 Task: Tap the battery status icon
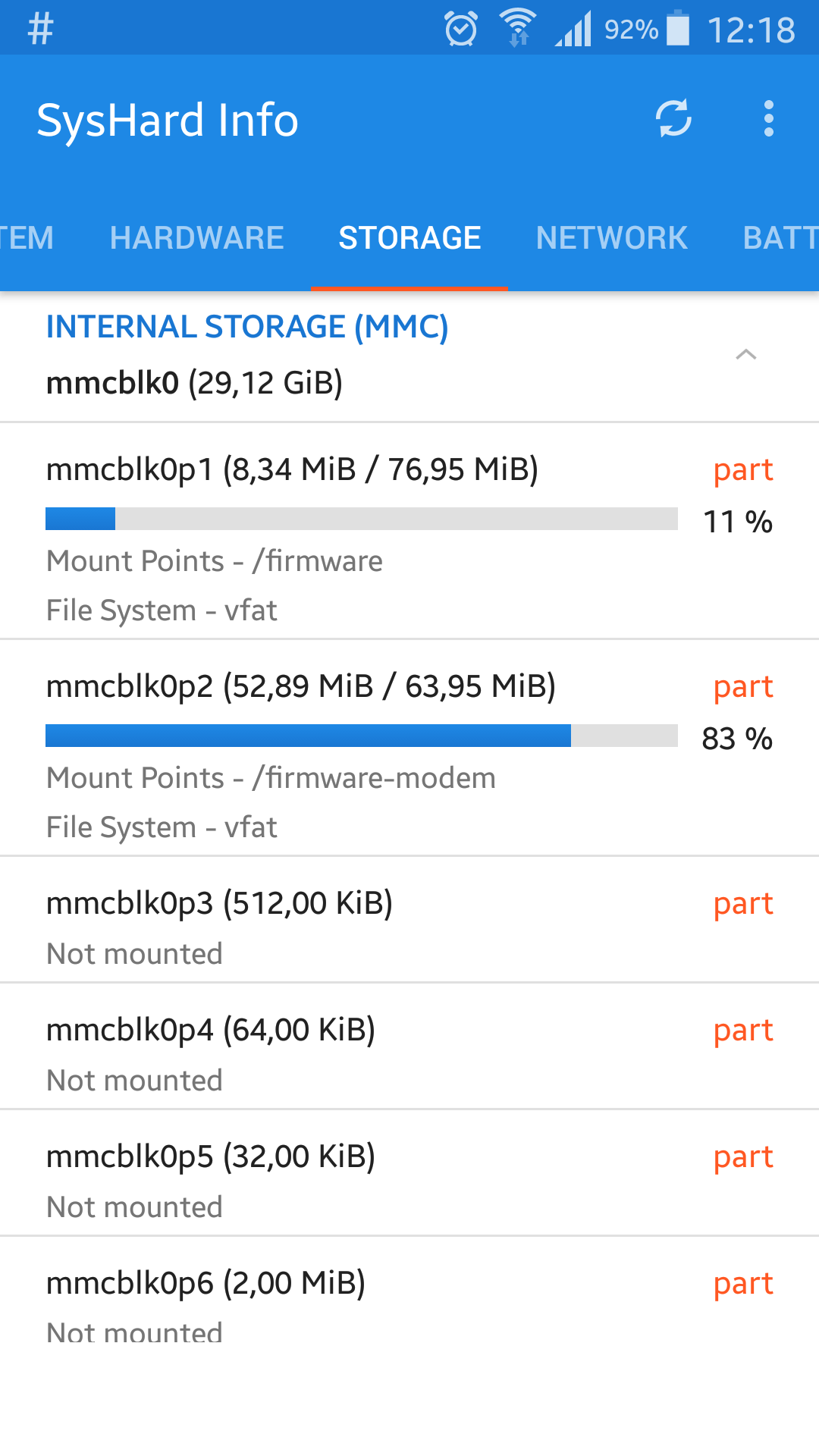[678, 29]
